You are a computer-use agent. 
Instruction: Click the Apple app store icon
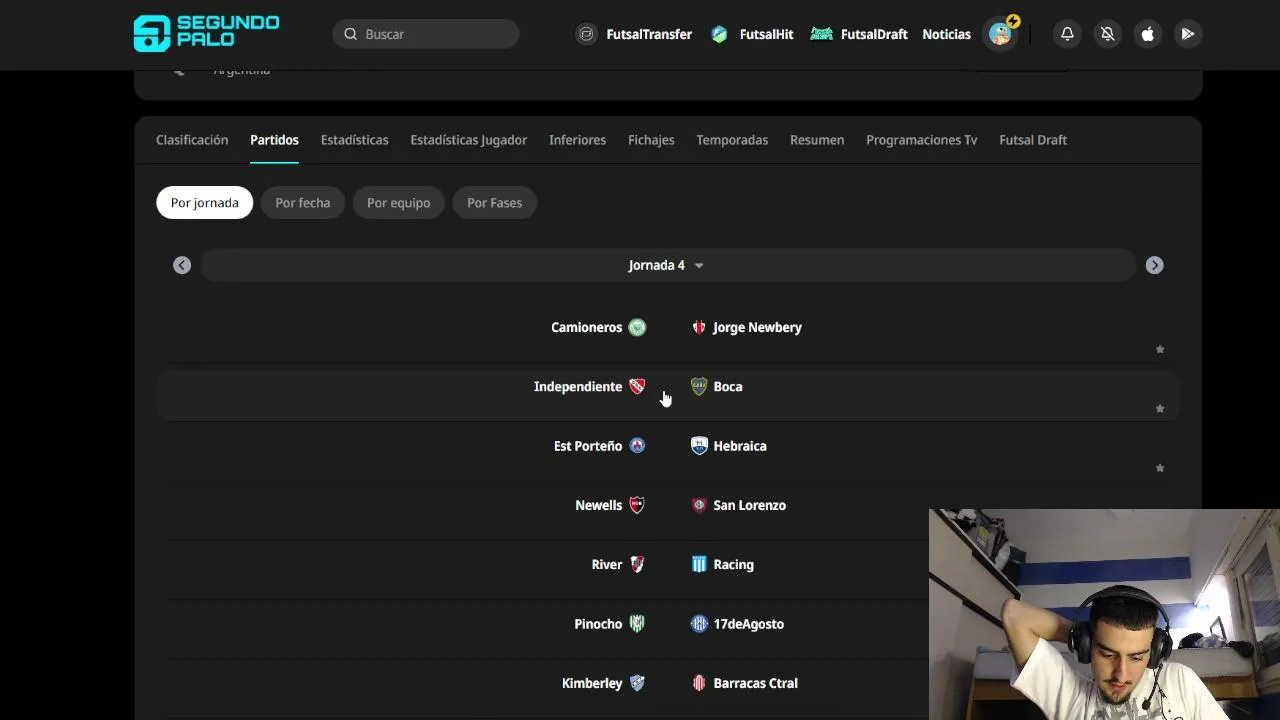click(x=1147, y=34)
